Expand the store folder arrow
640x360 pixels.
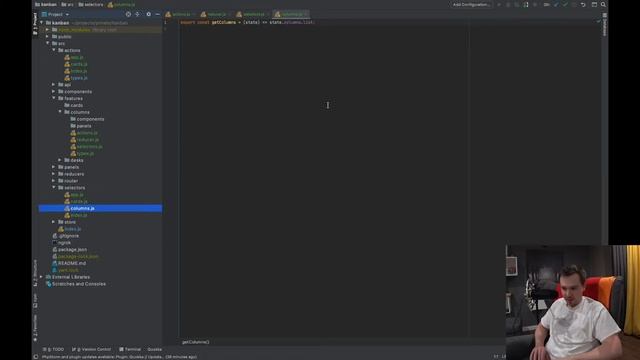[x=54, y=222]
